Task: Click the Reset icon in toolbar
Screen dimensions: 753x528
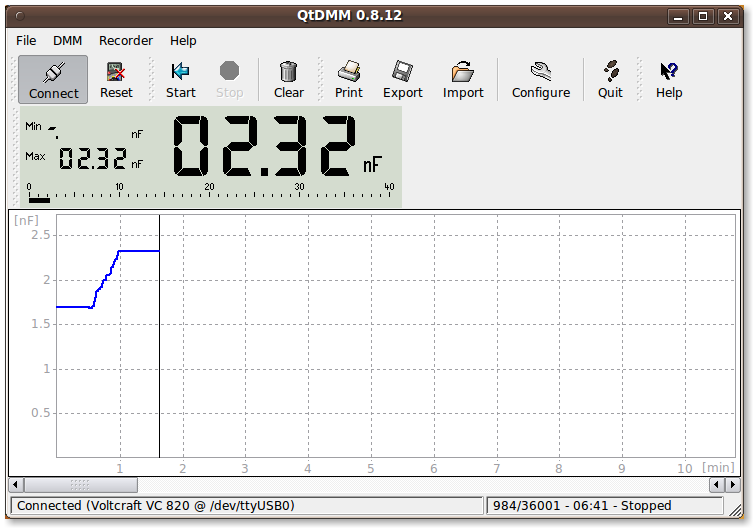Action: pos(116,79)
